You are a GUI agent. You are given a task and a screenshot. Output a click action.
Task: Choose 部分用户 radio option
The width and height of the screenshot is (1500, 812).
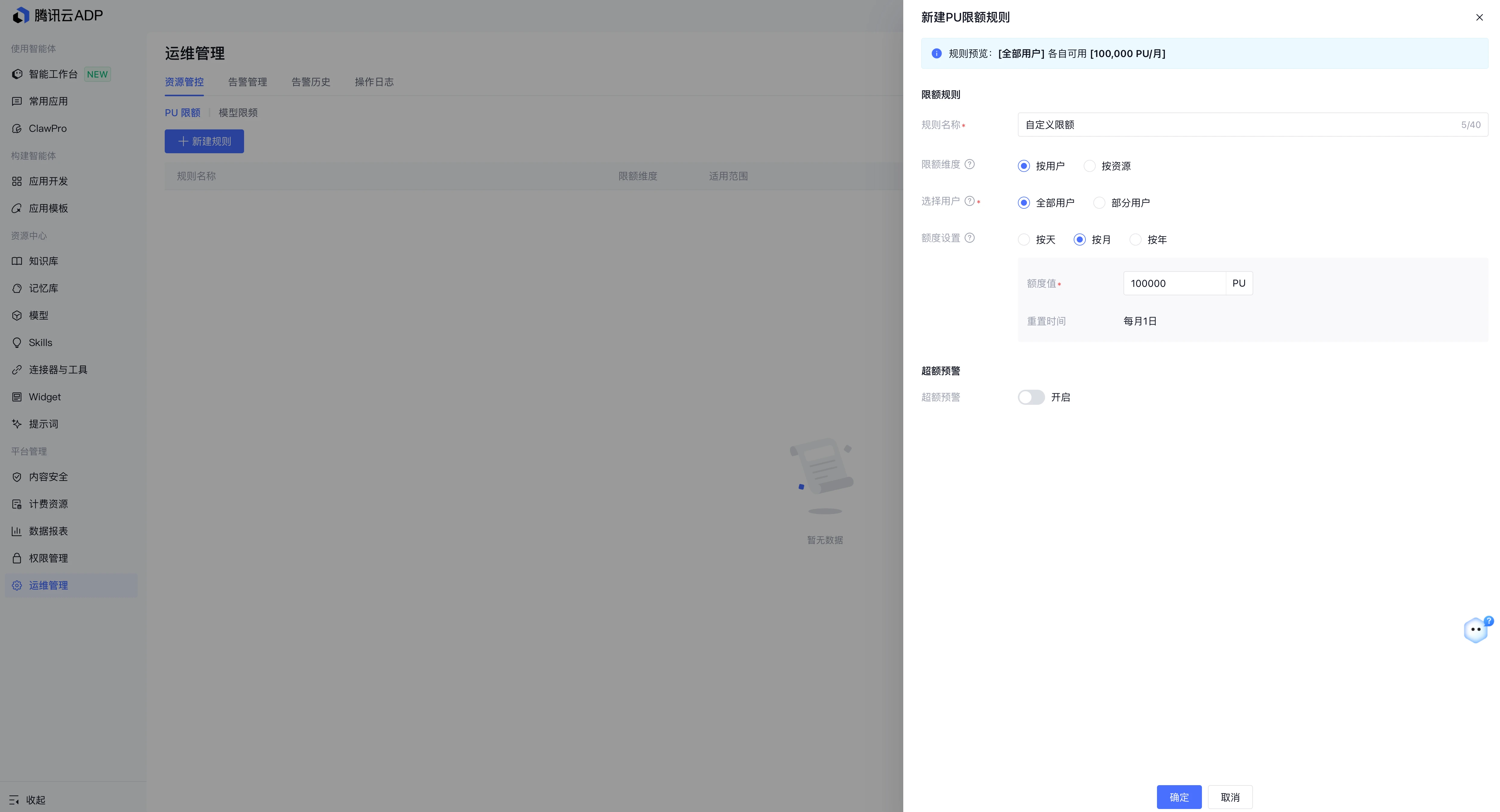(x=1121, y=203)
